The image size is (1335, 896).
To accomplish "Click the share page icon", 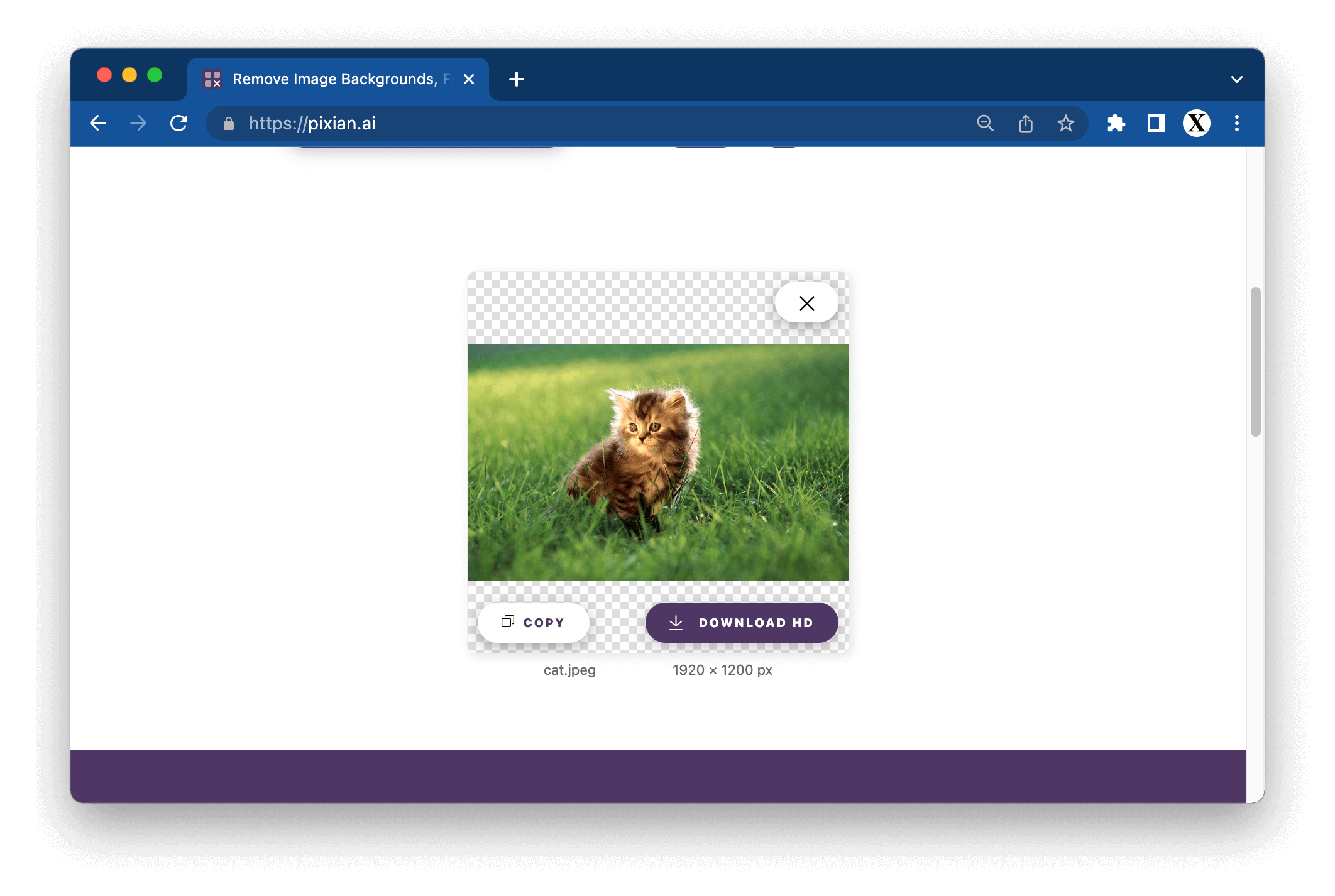I will (x=1025, y=123).
